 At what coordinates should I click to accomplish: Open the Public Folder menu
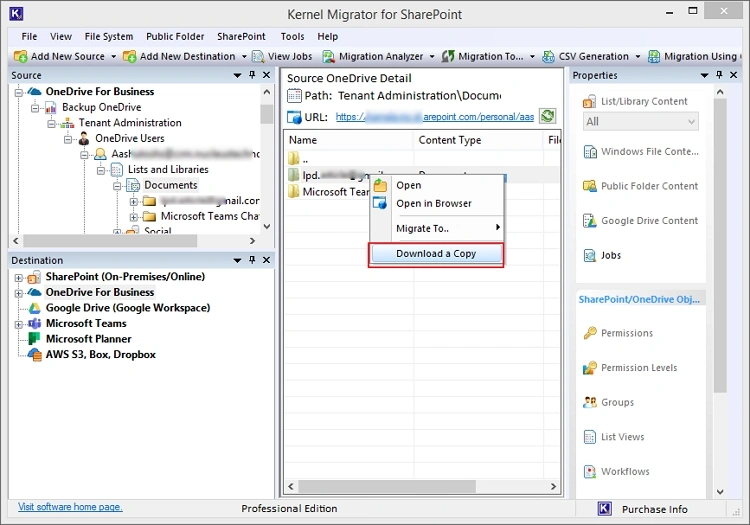[175, 36]
